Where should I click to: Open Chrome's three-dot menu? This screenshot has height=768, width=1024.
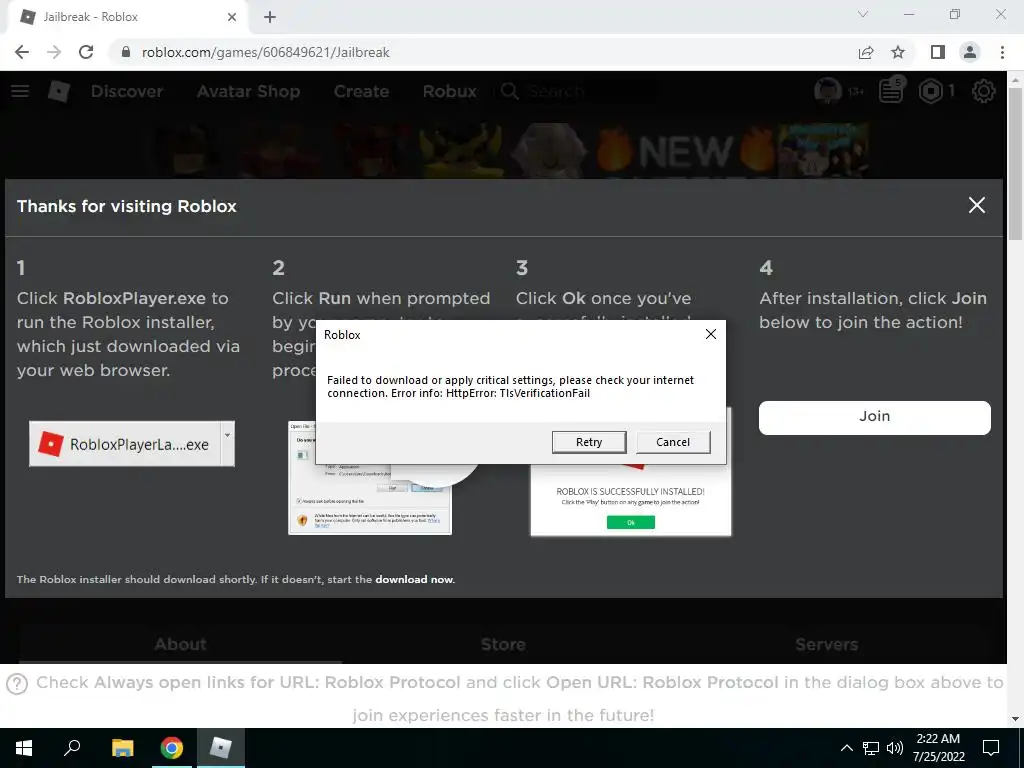tap(1002, 52)
